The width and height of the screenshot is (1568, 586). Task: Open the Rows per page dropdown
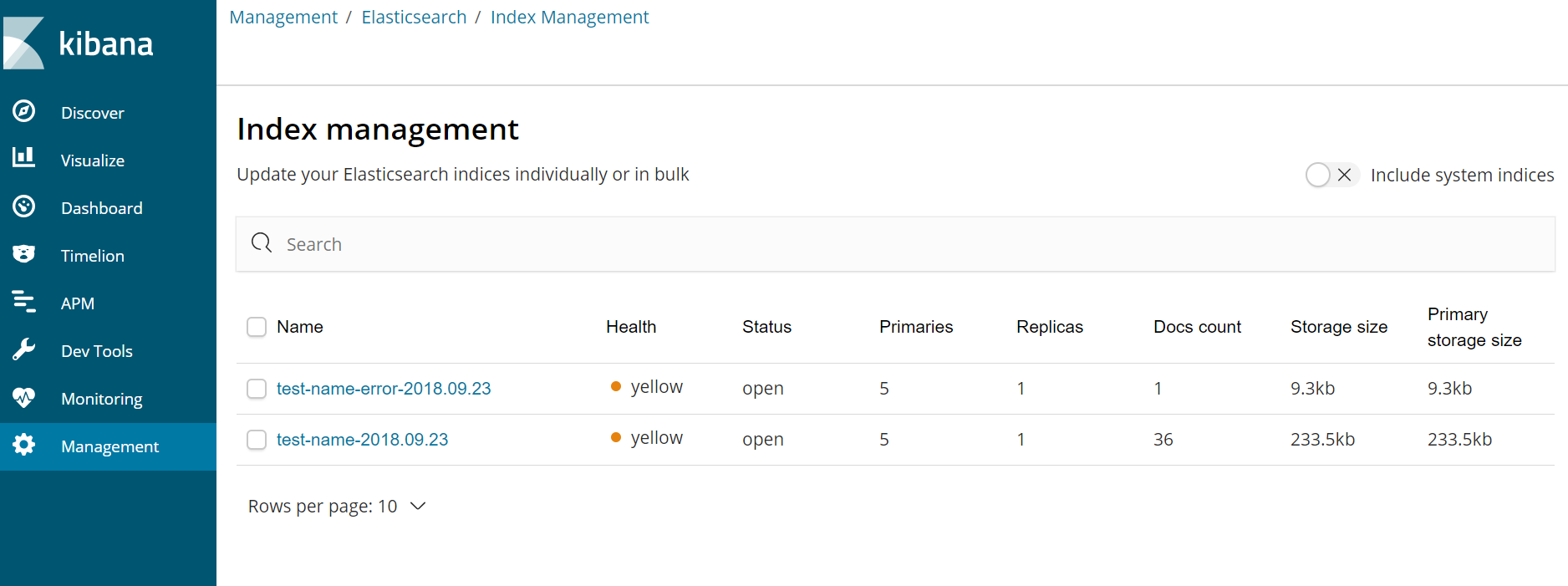point(338,507)
